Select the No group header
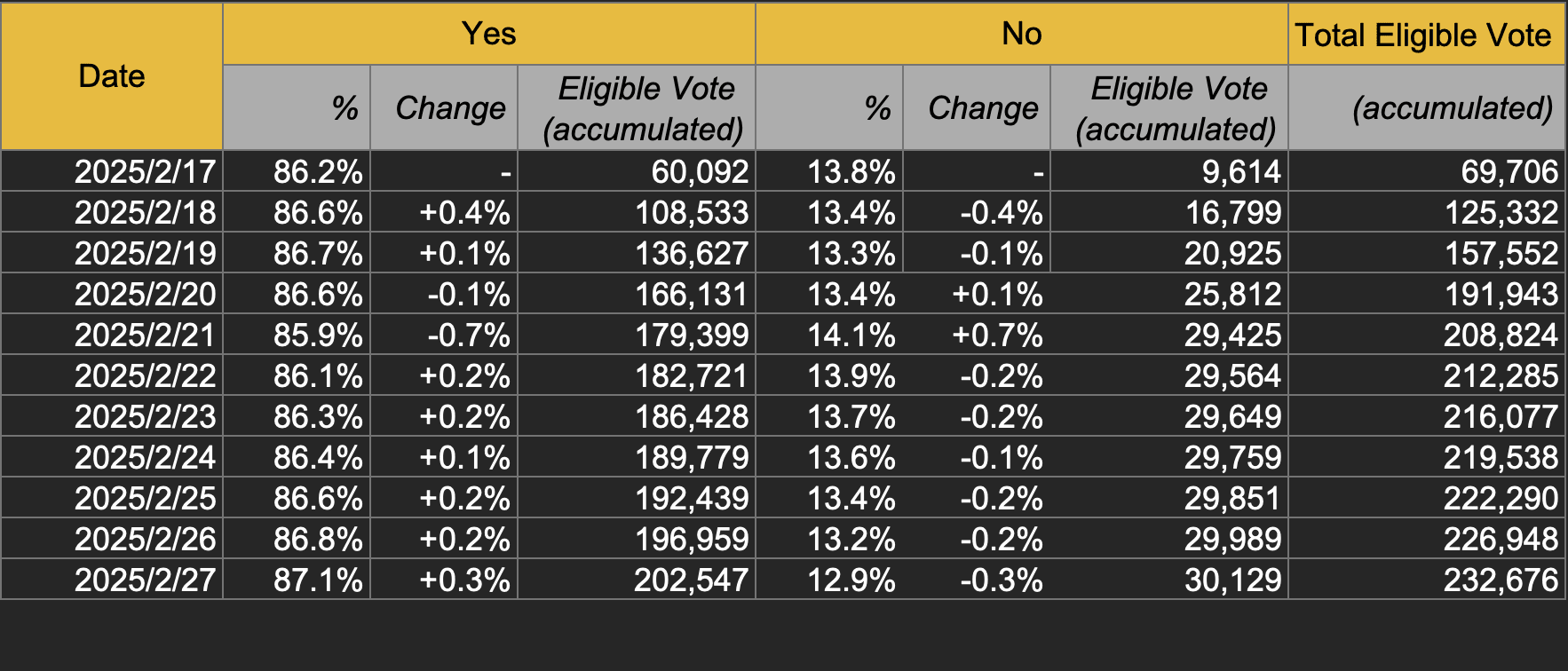The height and width of the screenshot is (671, 1568). click(1021, 34)
